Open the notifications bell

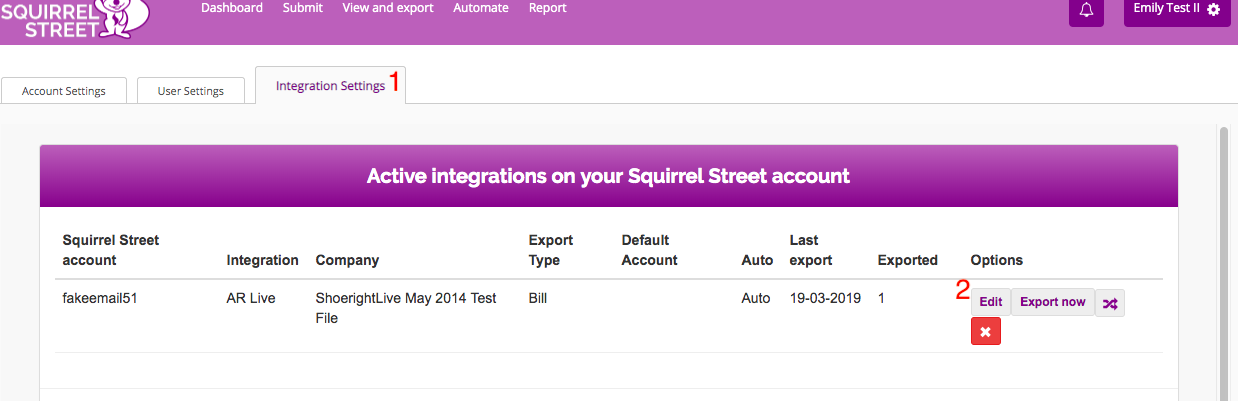coord(1086,10)
